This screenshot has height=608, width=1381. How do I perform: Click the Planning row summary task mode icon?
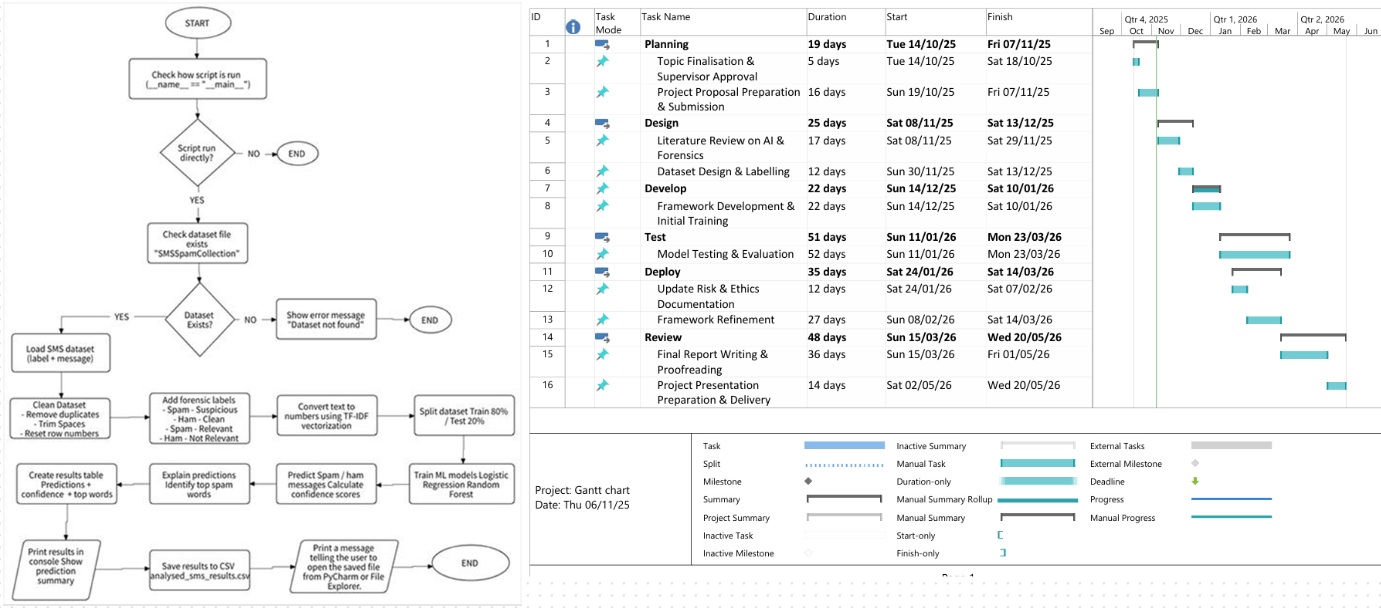click(602, 44)
